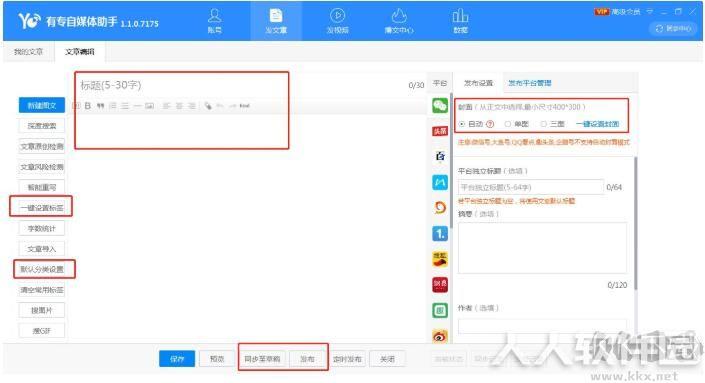The image size is (705, 383).
Task: Click the 定时发布 button
Action: 347,359
